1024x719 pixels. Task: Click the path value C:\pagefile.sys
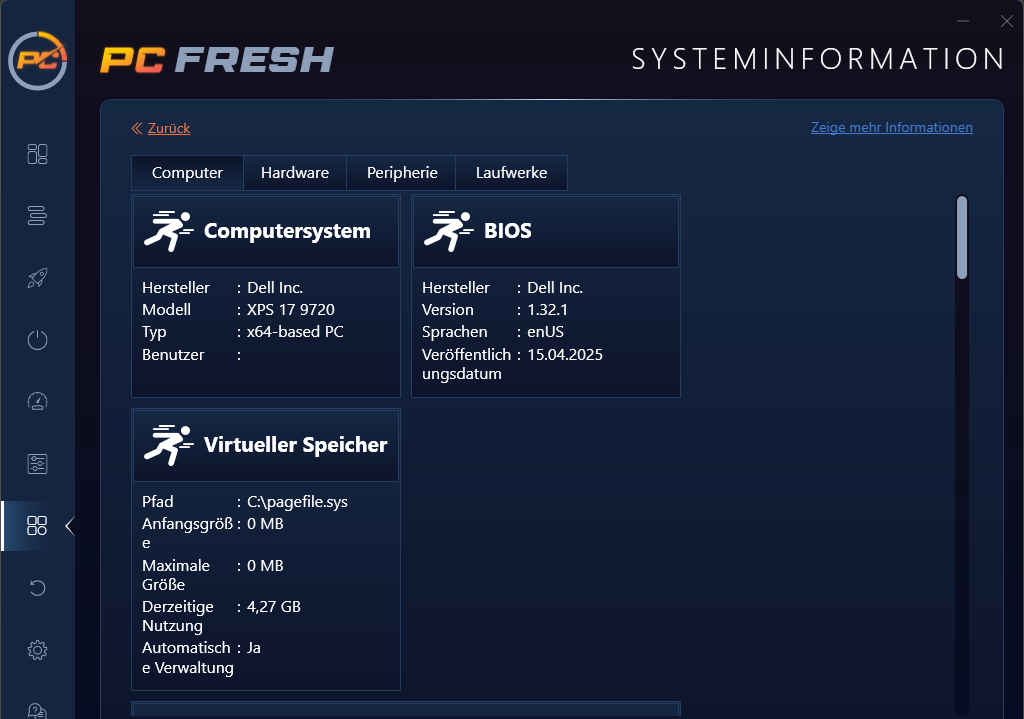click(297, 502)
